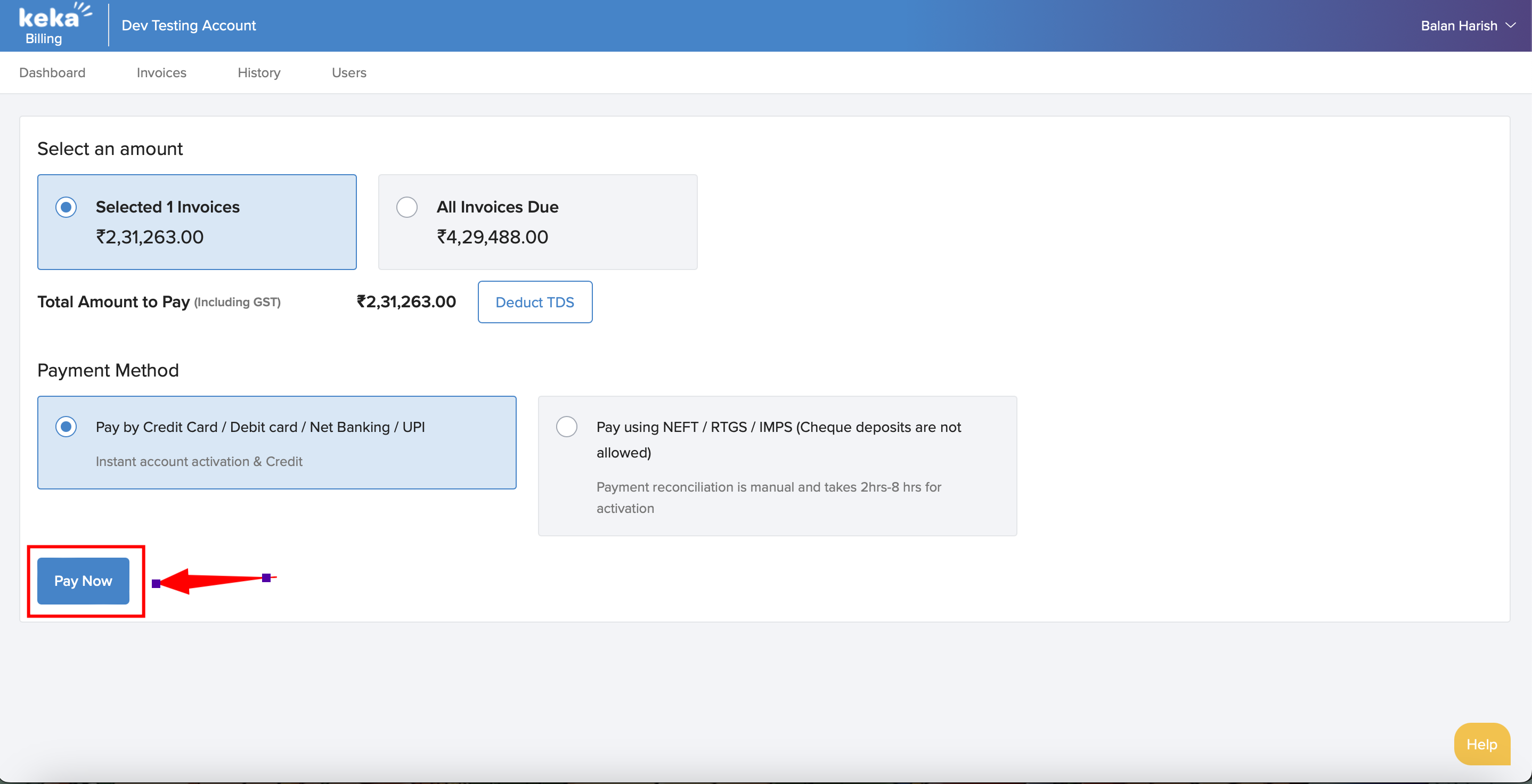Switch to the Invoices tab
This screenshot has height=784, width=1532.
tap(161, 72)
